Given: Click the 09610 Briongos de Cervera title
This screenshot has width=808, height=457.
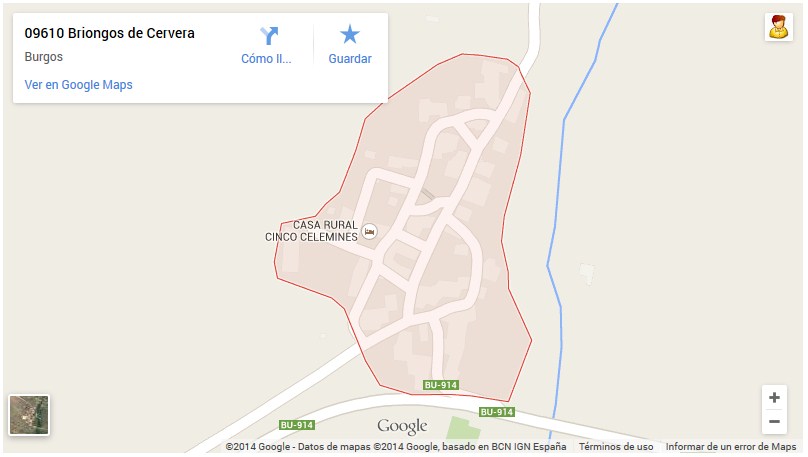Looking at the screenshot, I should 110,33.
